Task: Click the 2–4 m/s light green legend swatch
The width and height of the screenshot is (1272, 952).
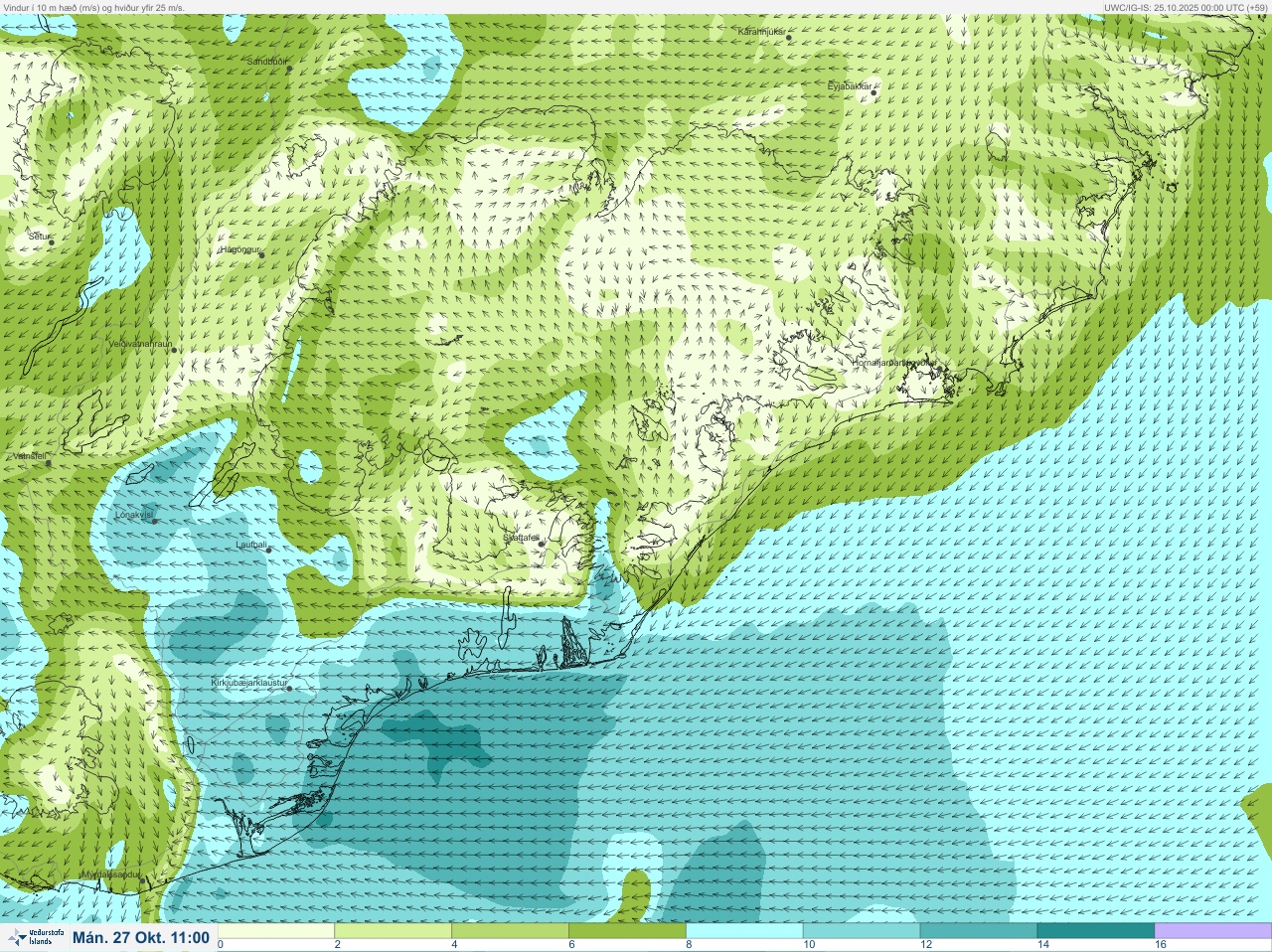Action: click(x=394, y=931)
